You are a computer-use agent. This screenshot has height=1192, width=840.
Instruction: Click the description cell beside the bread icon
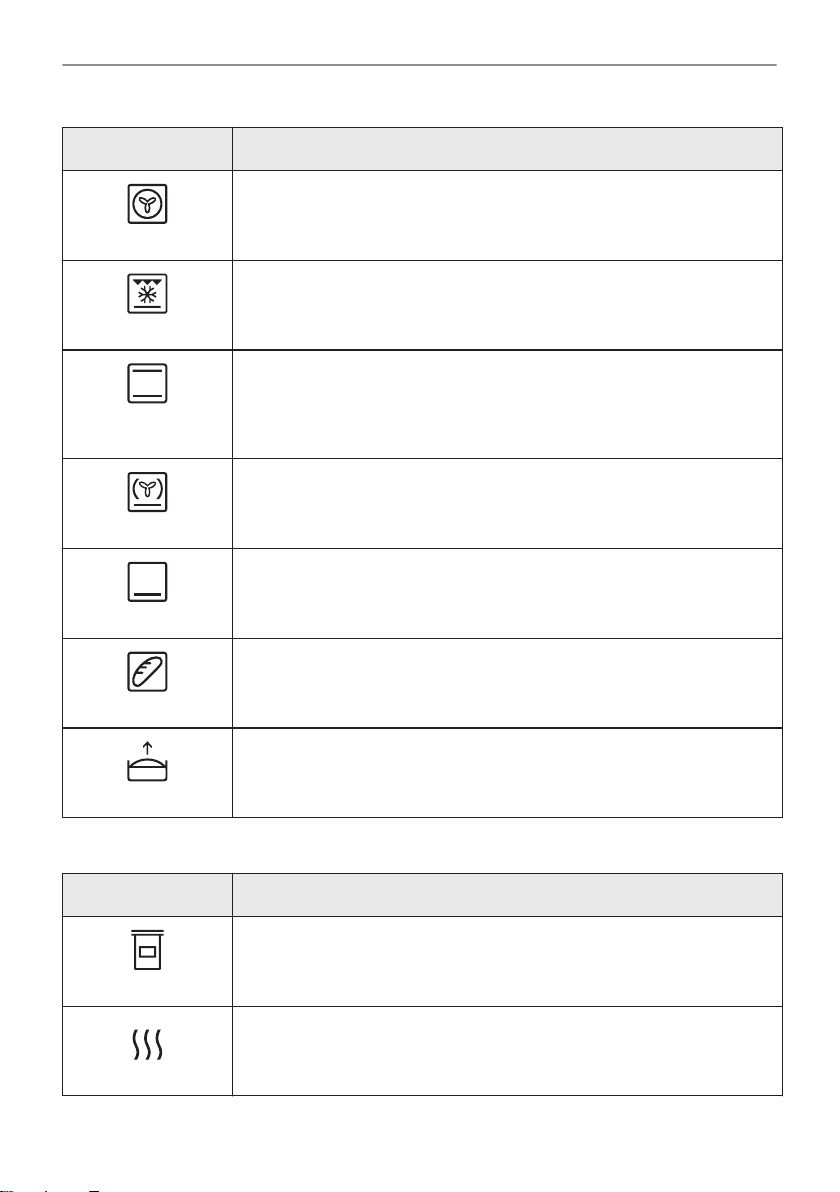(x=507, y=683)
